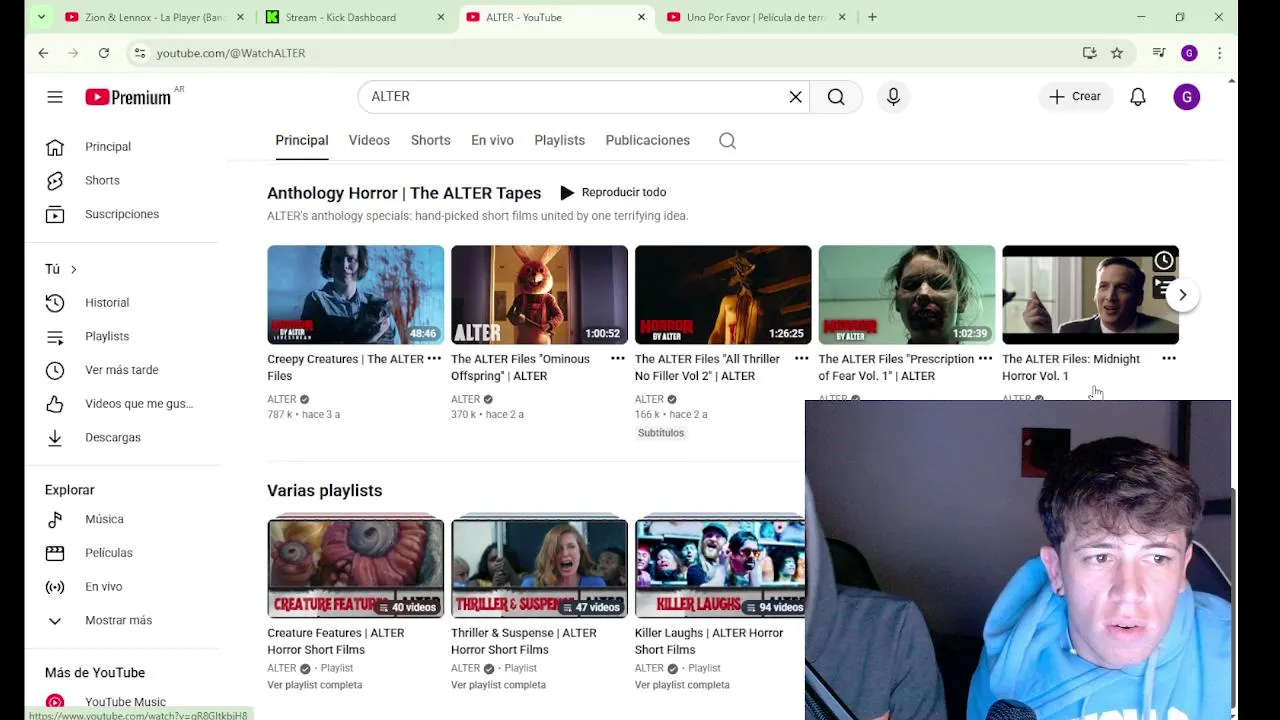Bookmark this page with the star
The height and width of the screenshot is (720, 1280).
[1117, 53]
